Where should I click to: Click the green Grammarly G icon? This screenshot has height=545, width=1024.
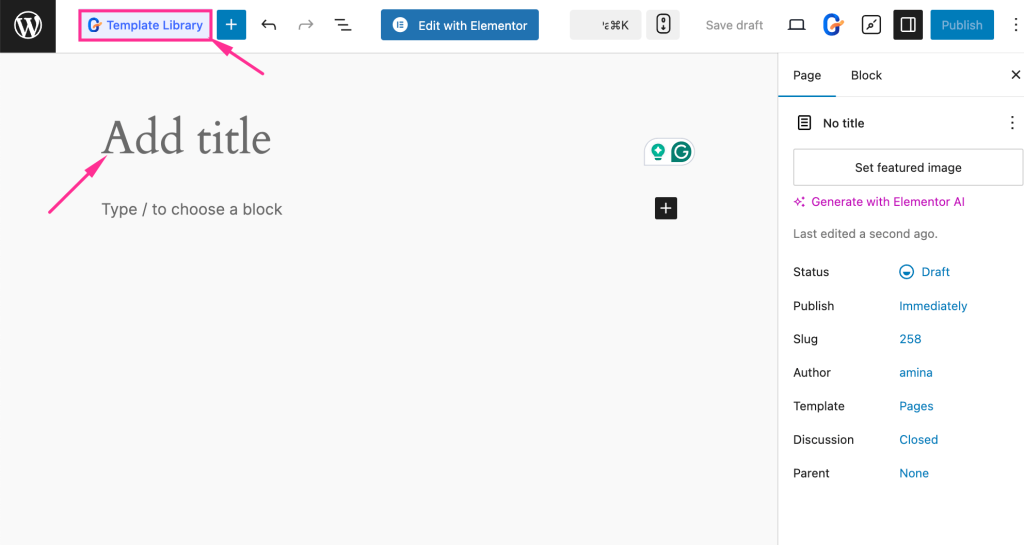coord(681,152)
